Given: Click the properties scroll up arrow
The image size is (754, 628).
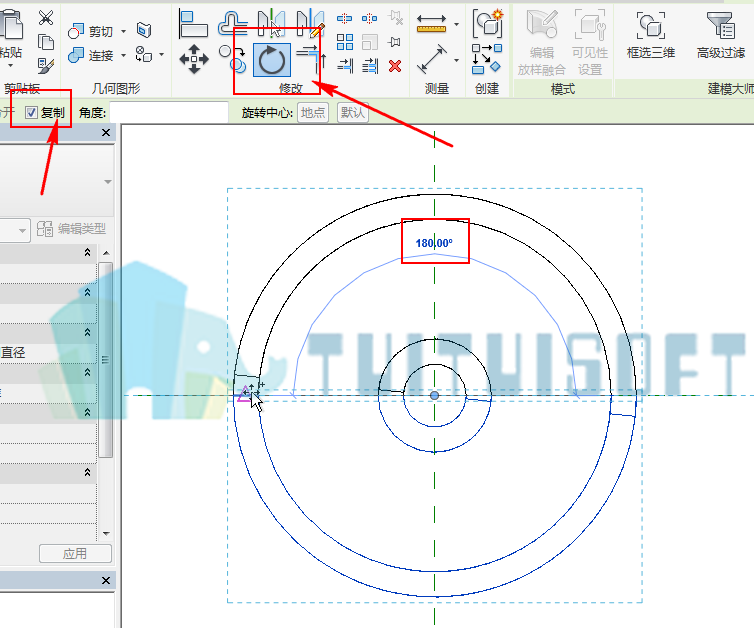Looking at the screenshot, I should coord(106,253).
